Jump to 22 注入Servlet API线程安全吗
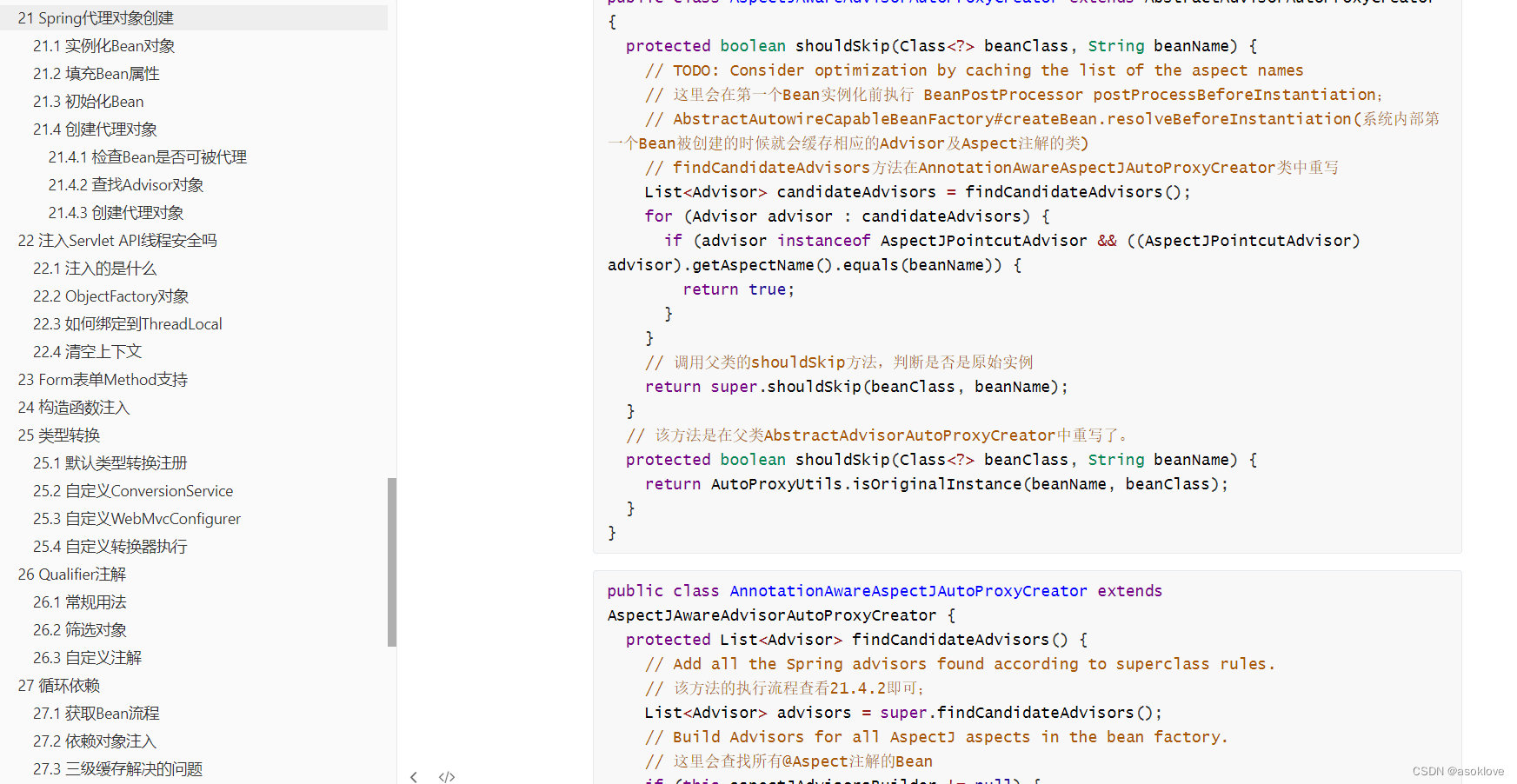This screenshot has width=1517, height=784. 117,241
